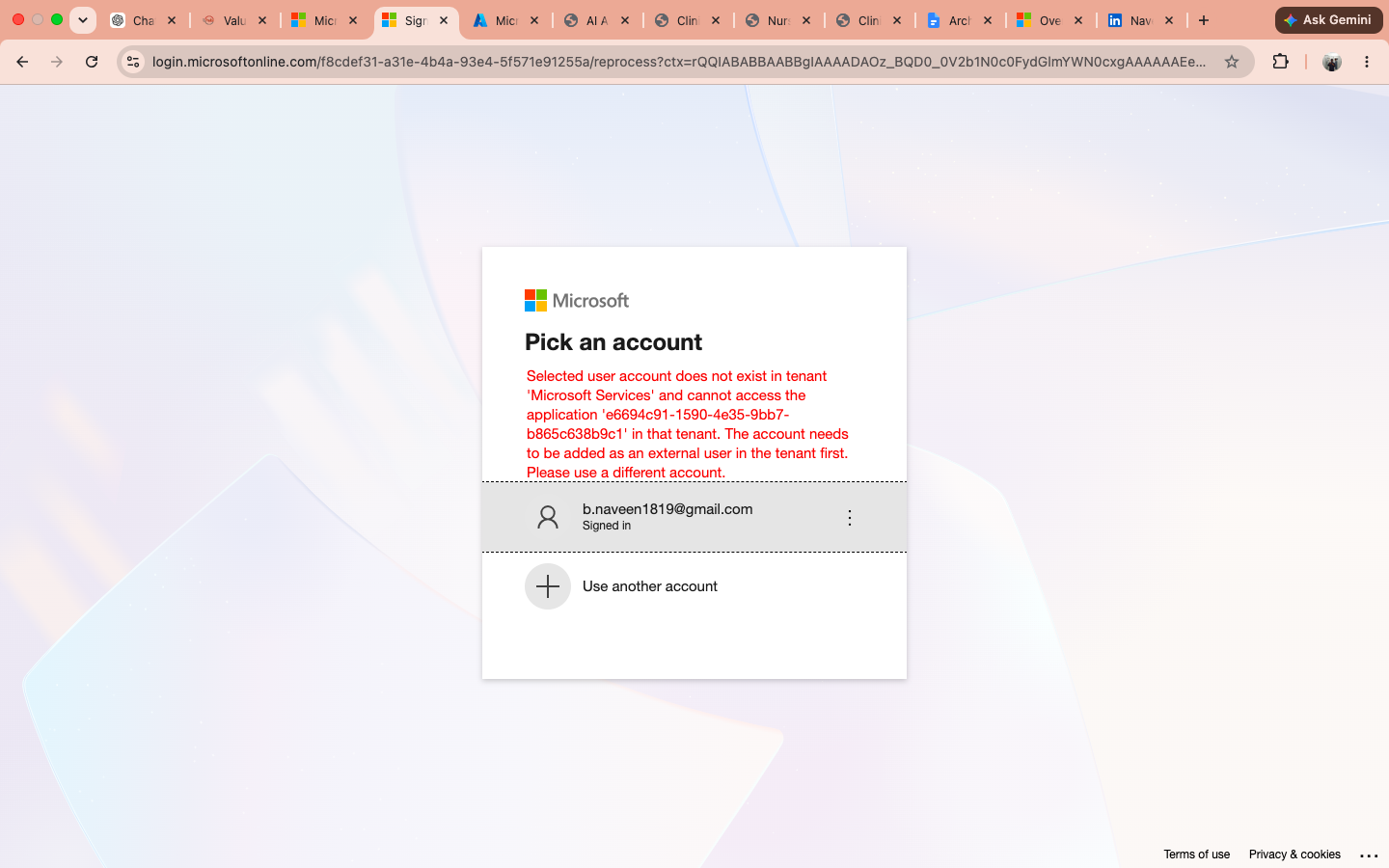
Task: Close the Ove tab
Action: [x=1078, y=20]
